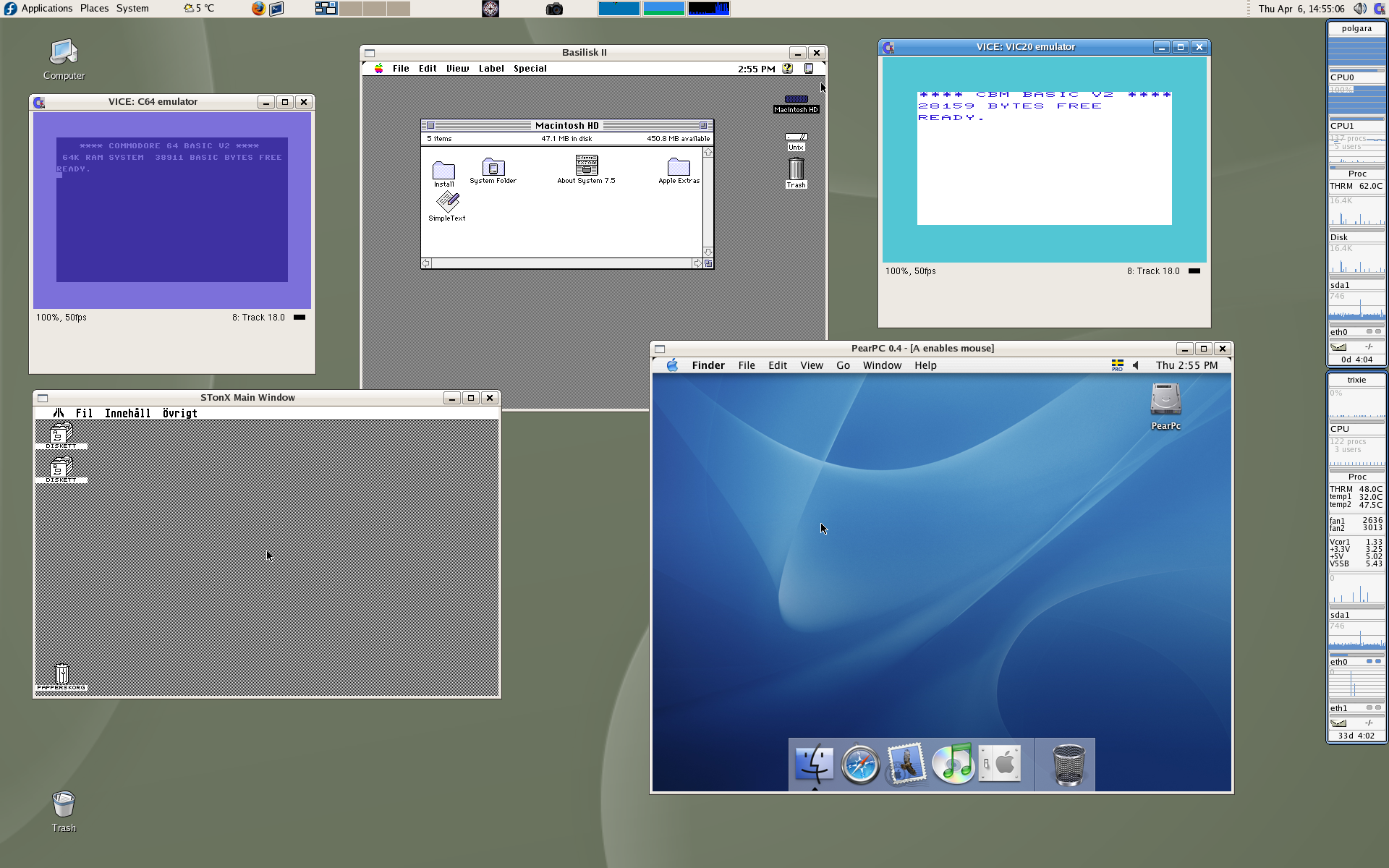Click the help balloon icon in Basilisk II

[x=787, y=69]
